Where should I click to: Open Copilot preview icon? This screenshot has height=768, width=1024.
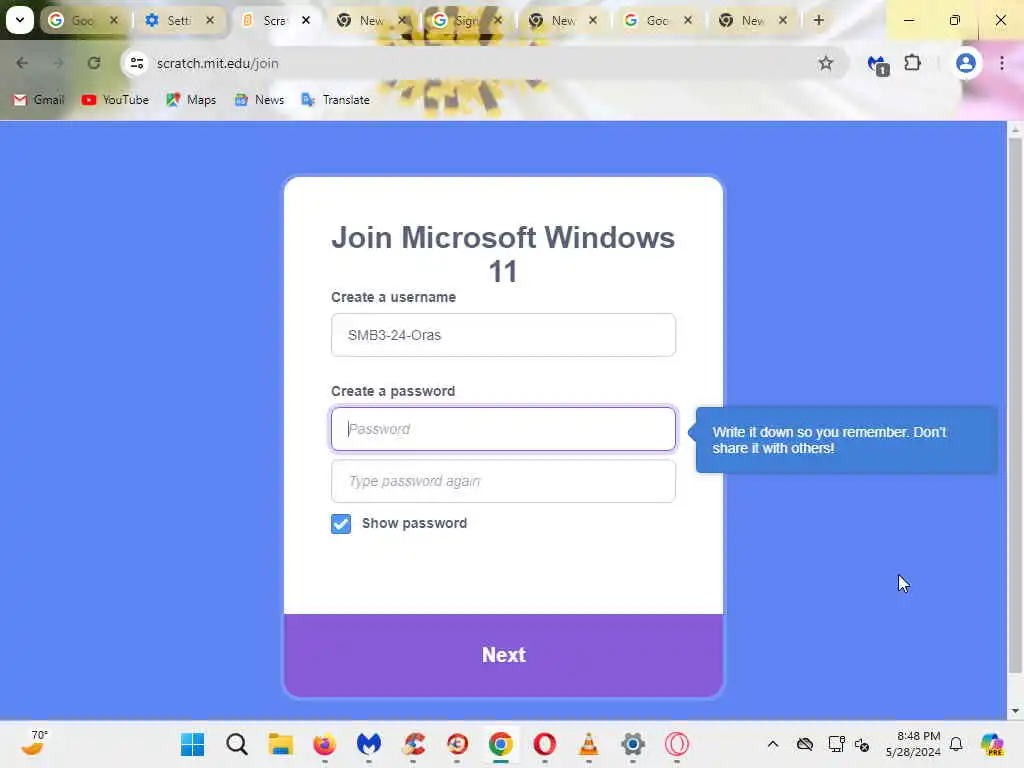click(992, 744)
